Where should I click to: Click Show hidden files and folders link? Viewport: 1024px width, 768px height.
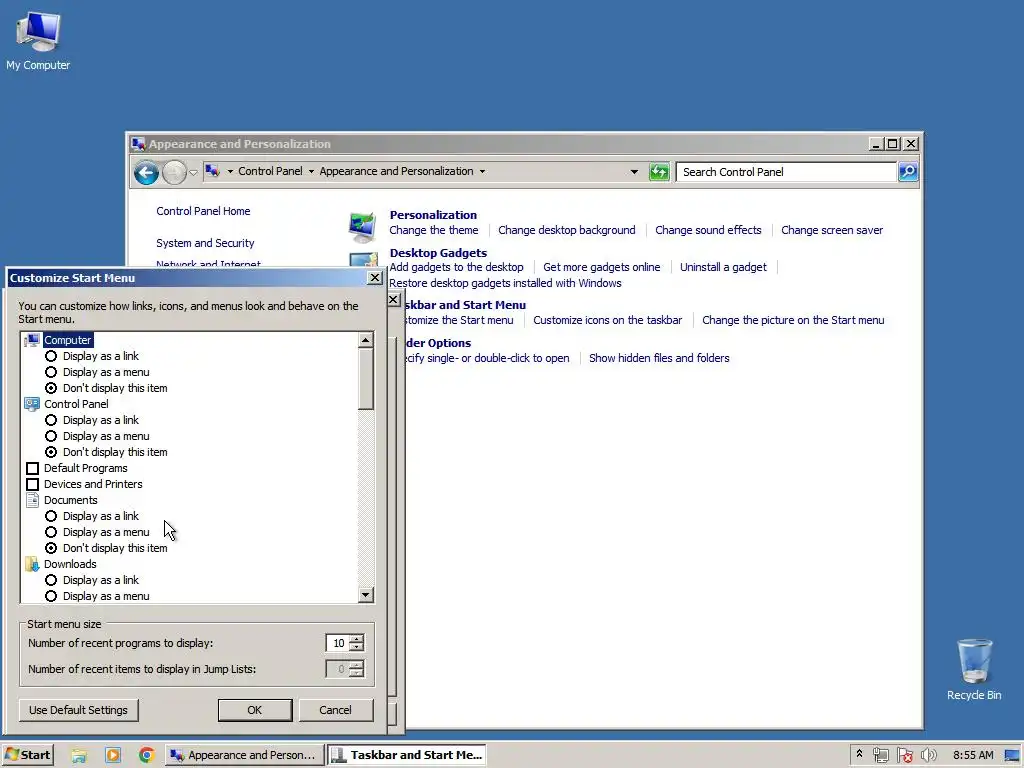tap(659, 358)
